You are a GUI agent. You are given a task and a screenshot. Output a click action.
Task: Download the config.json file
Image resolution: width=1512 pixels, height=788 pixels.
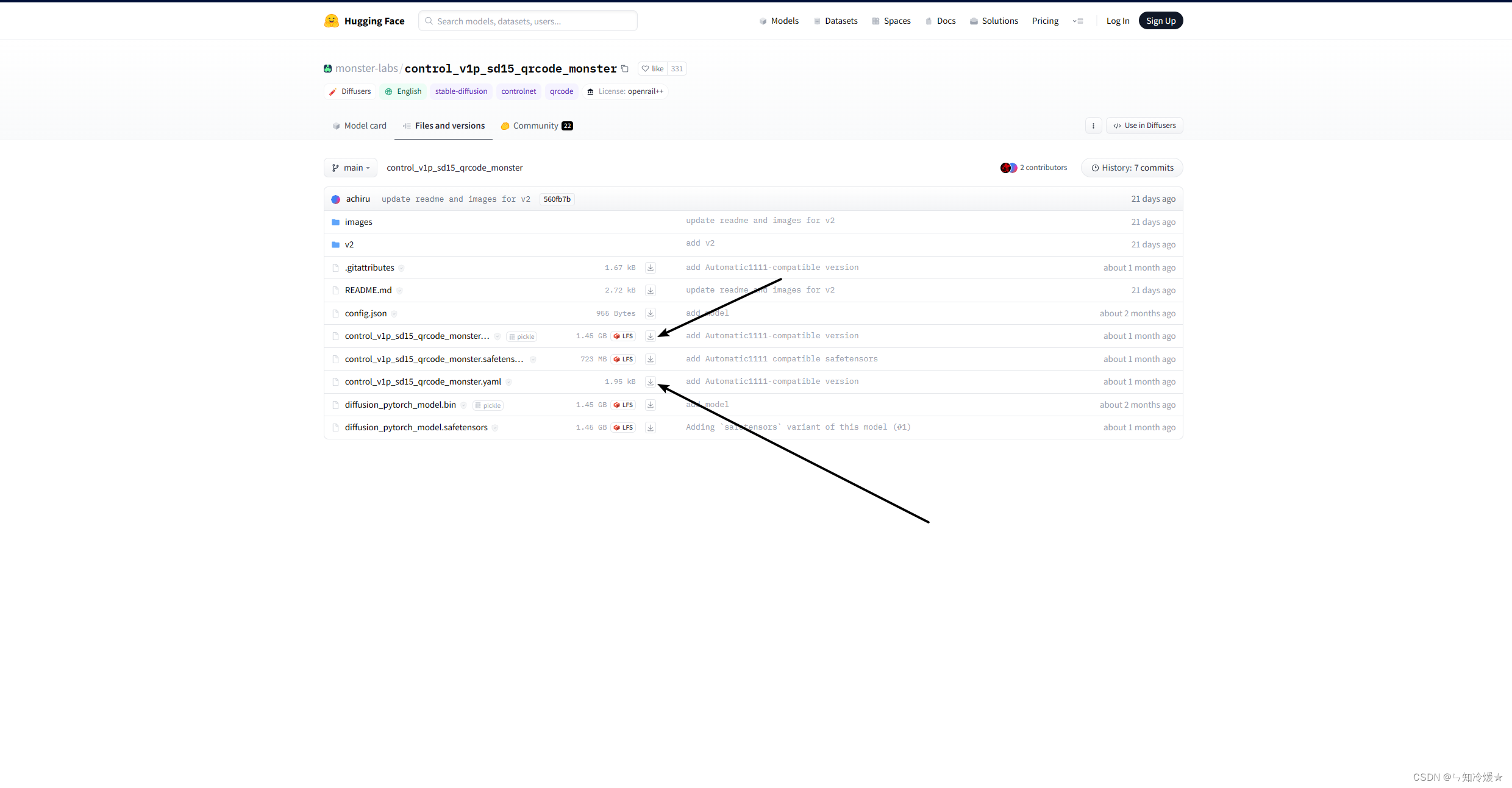[651, 313]
